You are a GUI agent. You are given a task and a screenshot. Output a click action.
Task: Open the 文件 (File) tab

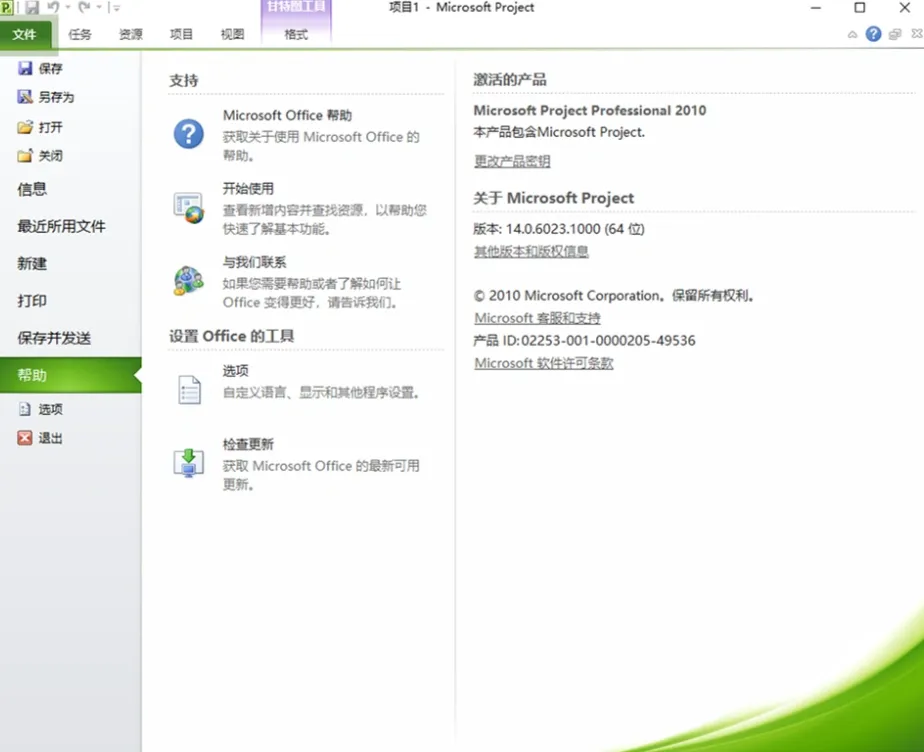pyautogui.click(x=25, y=34)
